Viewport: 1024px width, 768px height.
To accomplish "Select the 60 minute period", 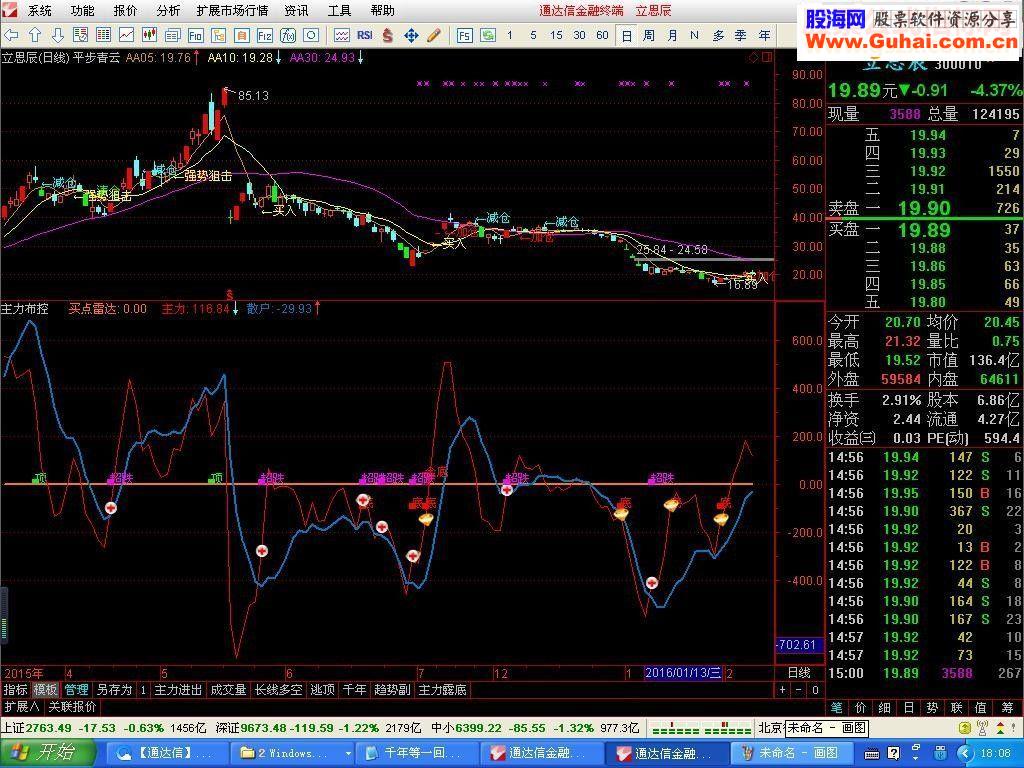I will [x=602, y=35].
